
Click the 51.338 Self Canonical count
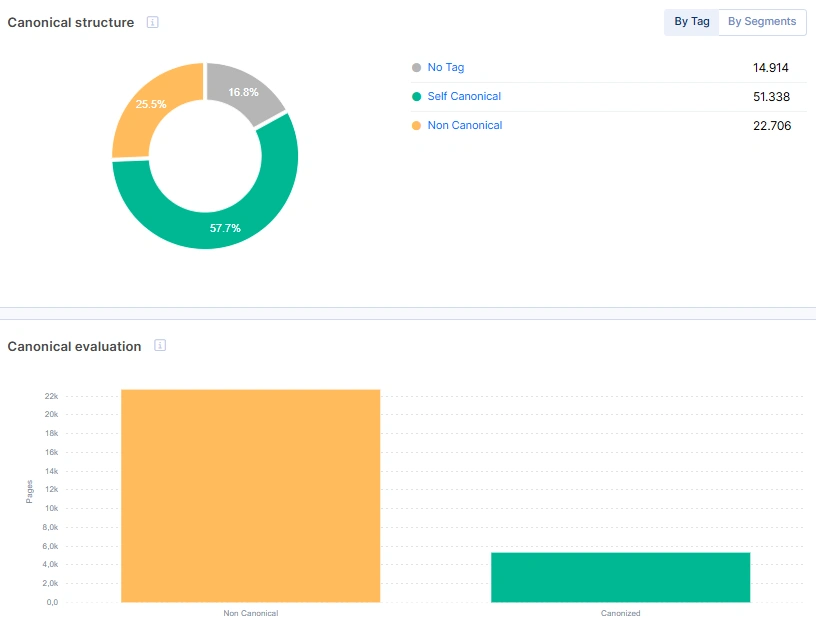[770, 97]
